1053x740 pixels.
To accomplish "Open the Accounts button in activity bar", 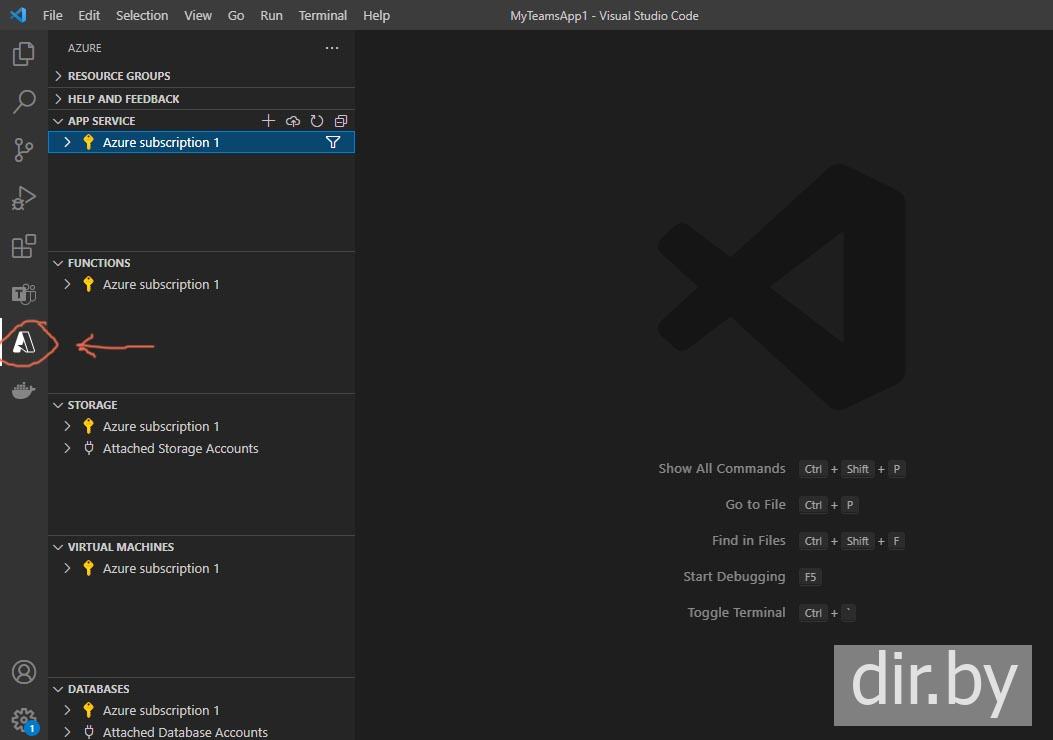I will point(24,672).
